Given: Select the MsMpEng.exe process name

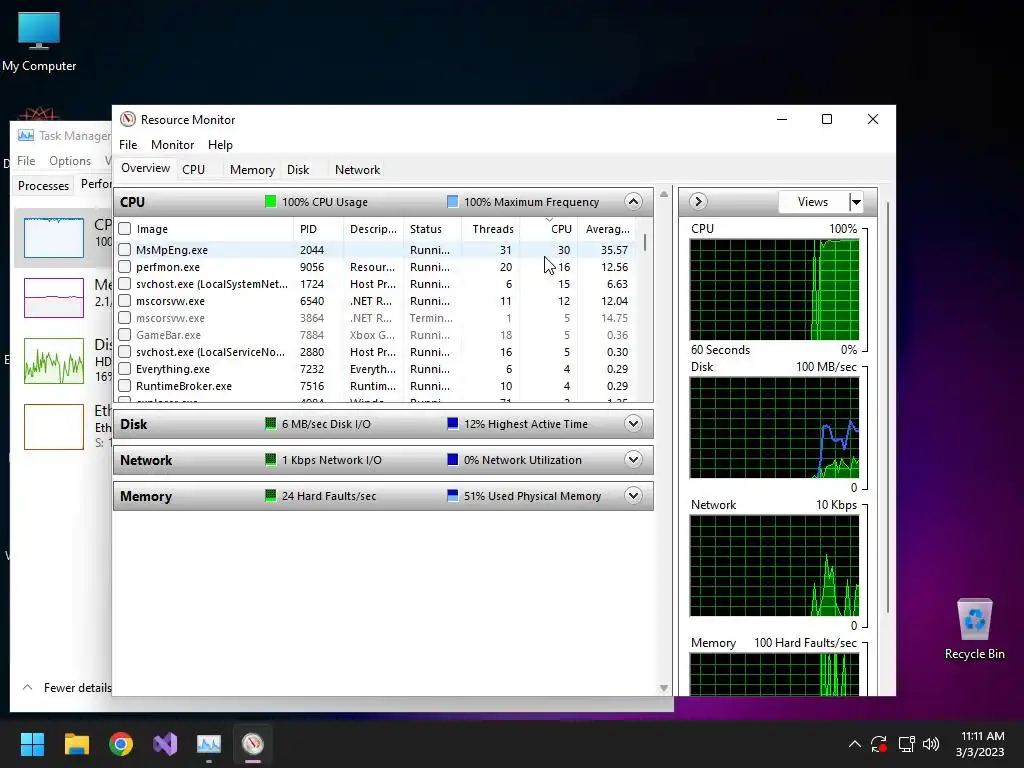Looking at the screenshot, I should pyautogui.click(x=172, y=250).
